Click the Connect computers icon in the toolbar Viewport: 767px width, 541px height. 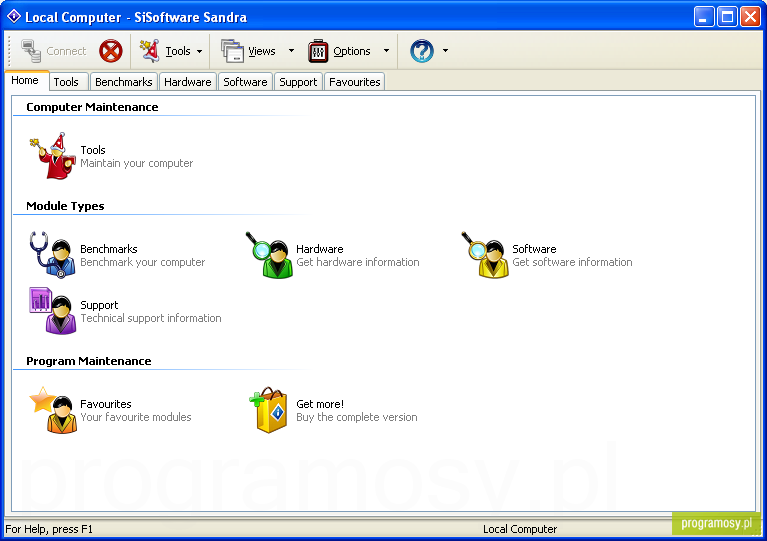(x=31, y=51)
